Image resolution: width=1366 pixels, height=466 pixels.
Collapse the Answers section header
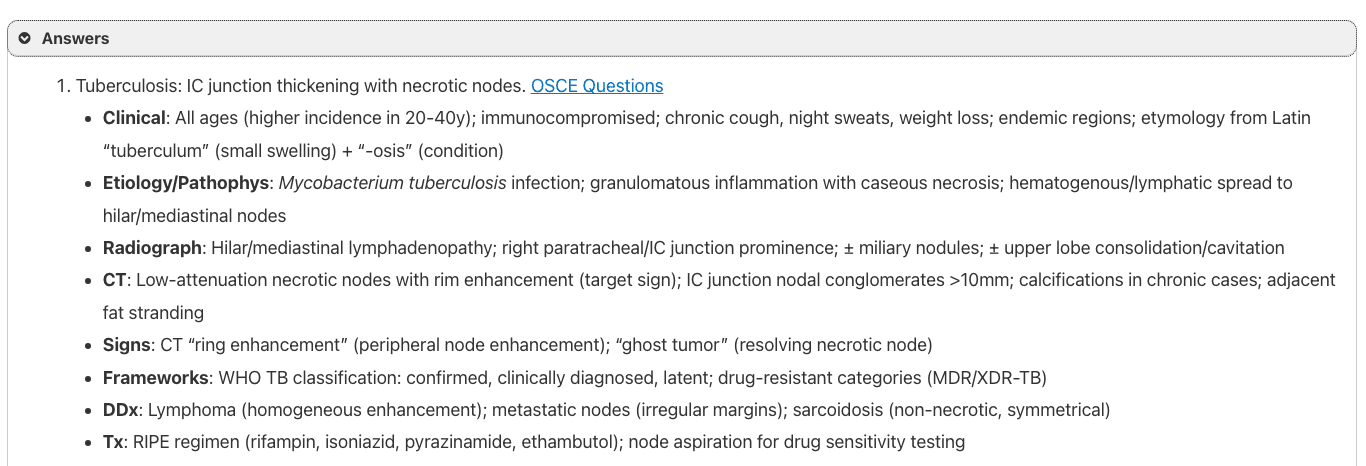(76, 38)
